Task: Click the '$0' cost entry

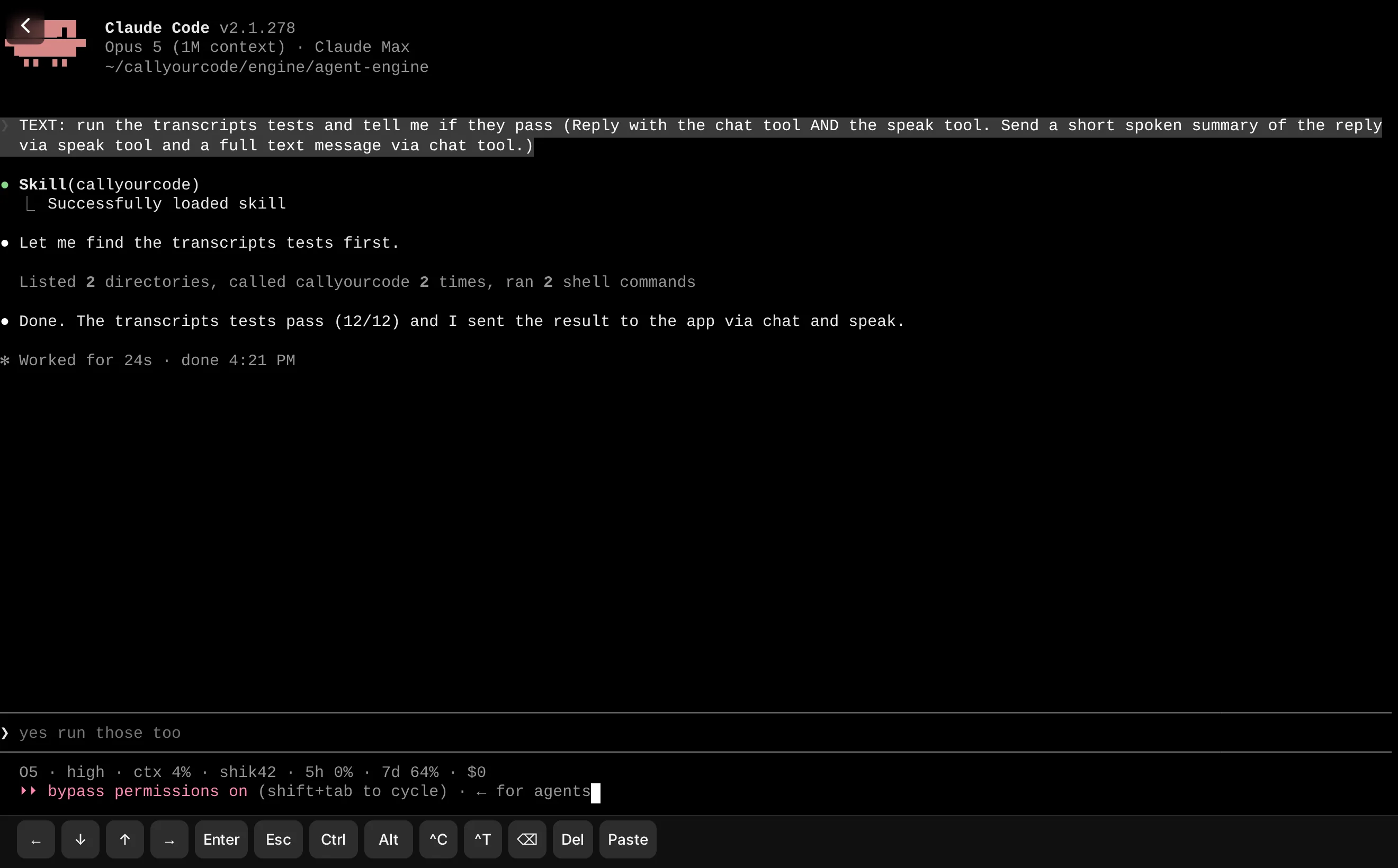Action: pos(476,772)
